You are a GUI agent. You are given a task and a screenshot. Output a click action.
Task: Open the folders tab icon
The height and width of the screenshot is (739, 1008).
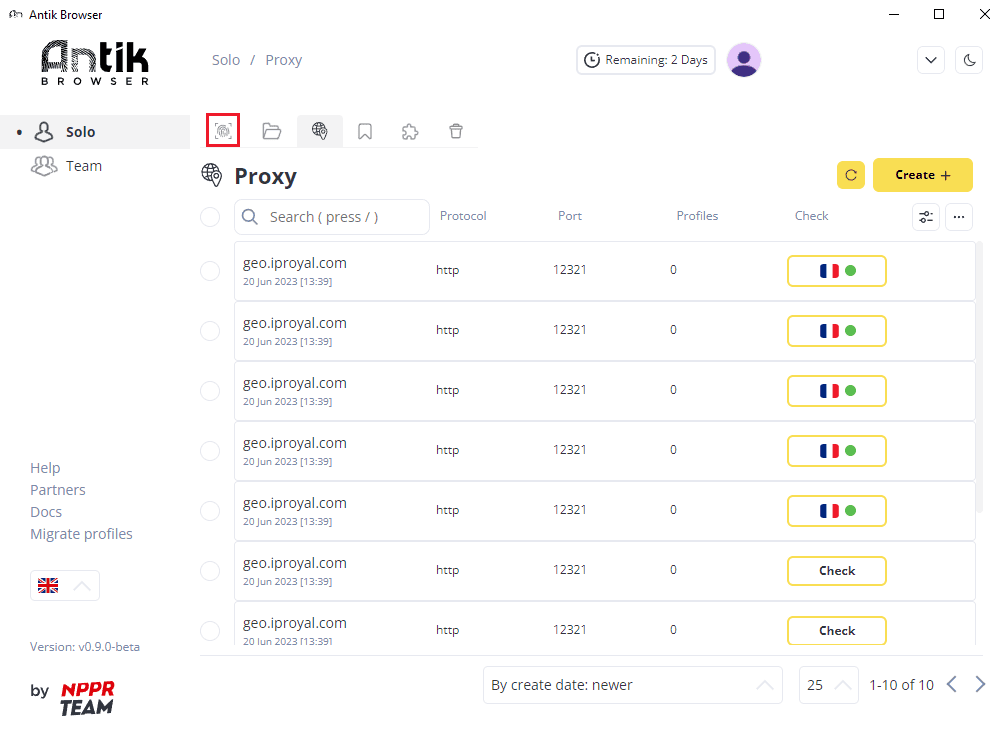tap(272, 131)
